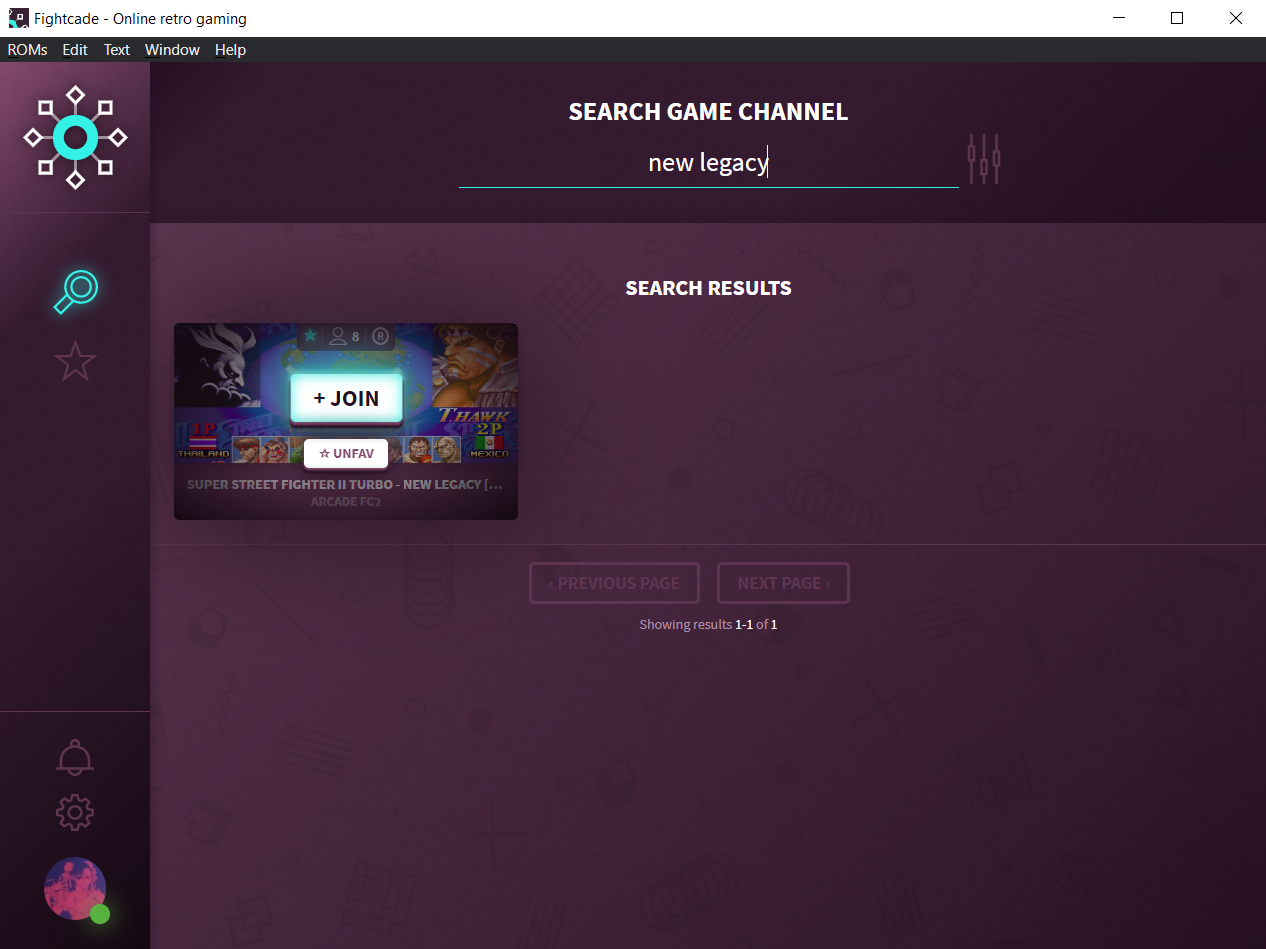Click the teal star icon on game card
The height and width of the screenshot is (949, 1266).
click(310, 336)
